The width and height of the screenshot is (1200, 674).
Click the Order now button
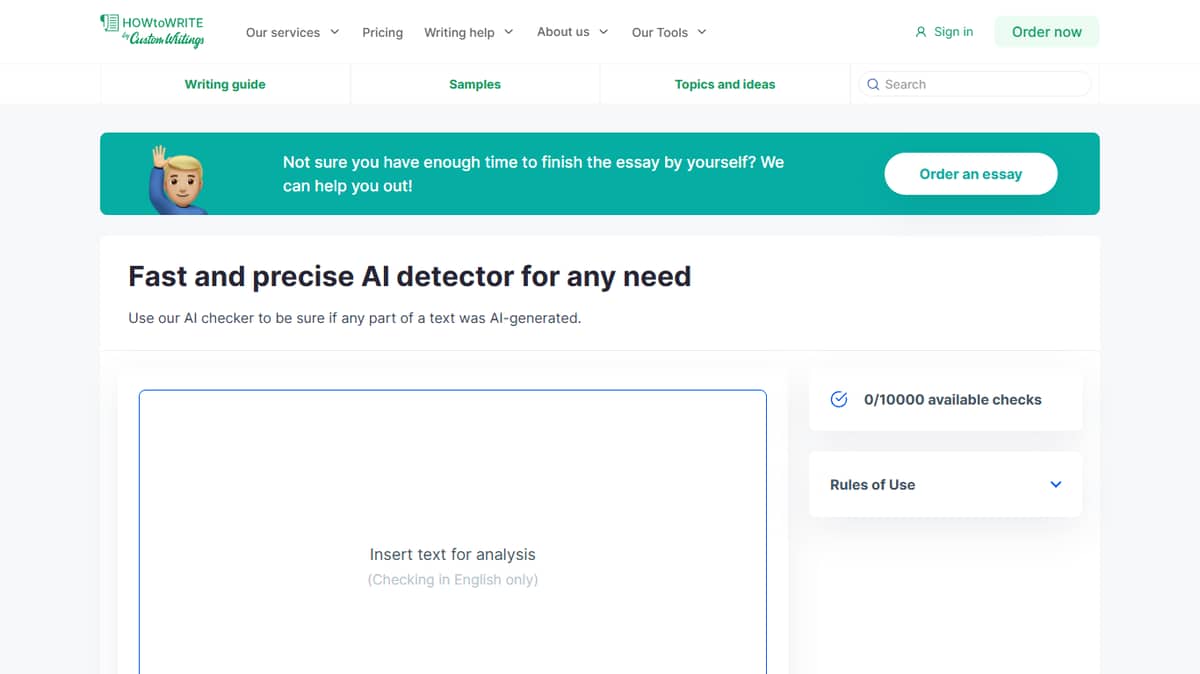pyautogui.click(x=1047, y=32)
